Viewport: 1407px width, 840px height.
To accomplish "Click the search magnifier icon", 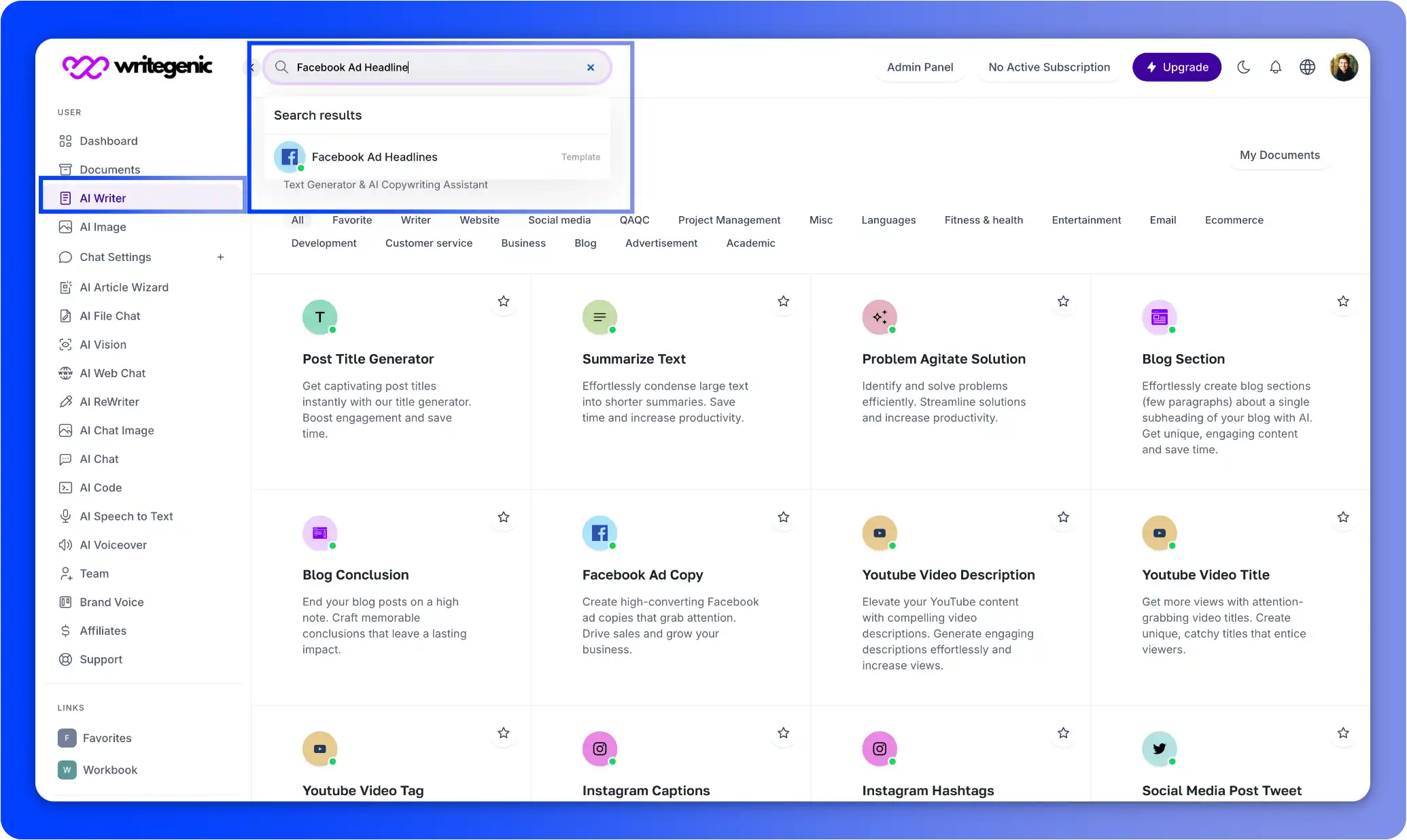I will click(281, 67).
